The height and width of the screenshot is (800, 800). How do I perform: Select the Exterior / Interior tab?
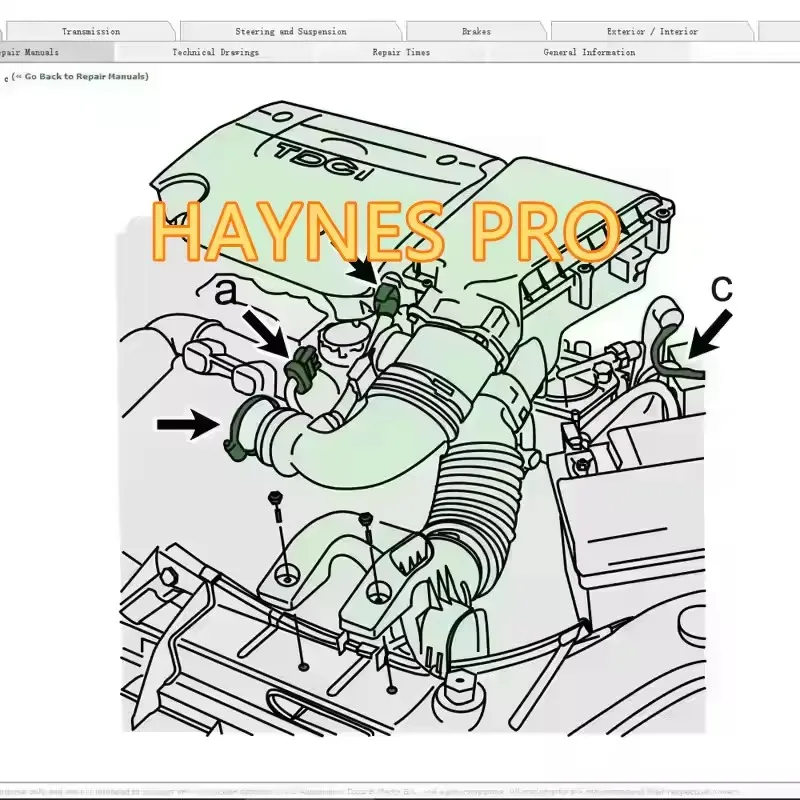pyautogui.click(x=652, y=31)
